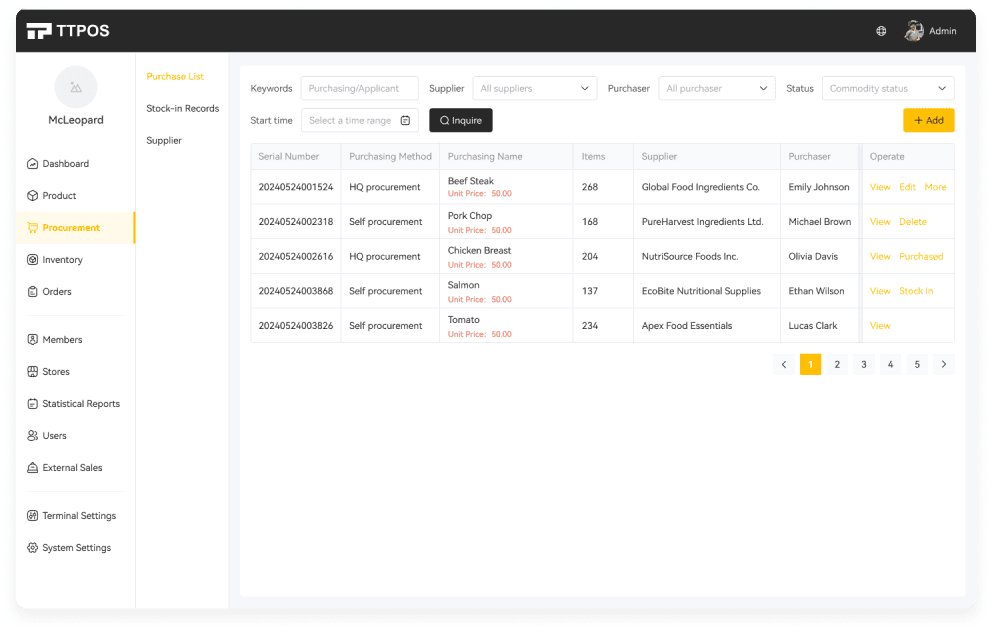992x633 pixels.
Task: Select current page 1 button
Action: coord(810,364)
